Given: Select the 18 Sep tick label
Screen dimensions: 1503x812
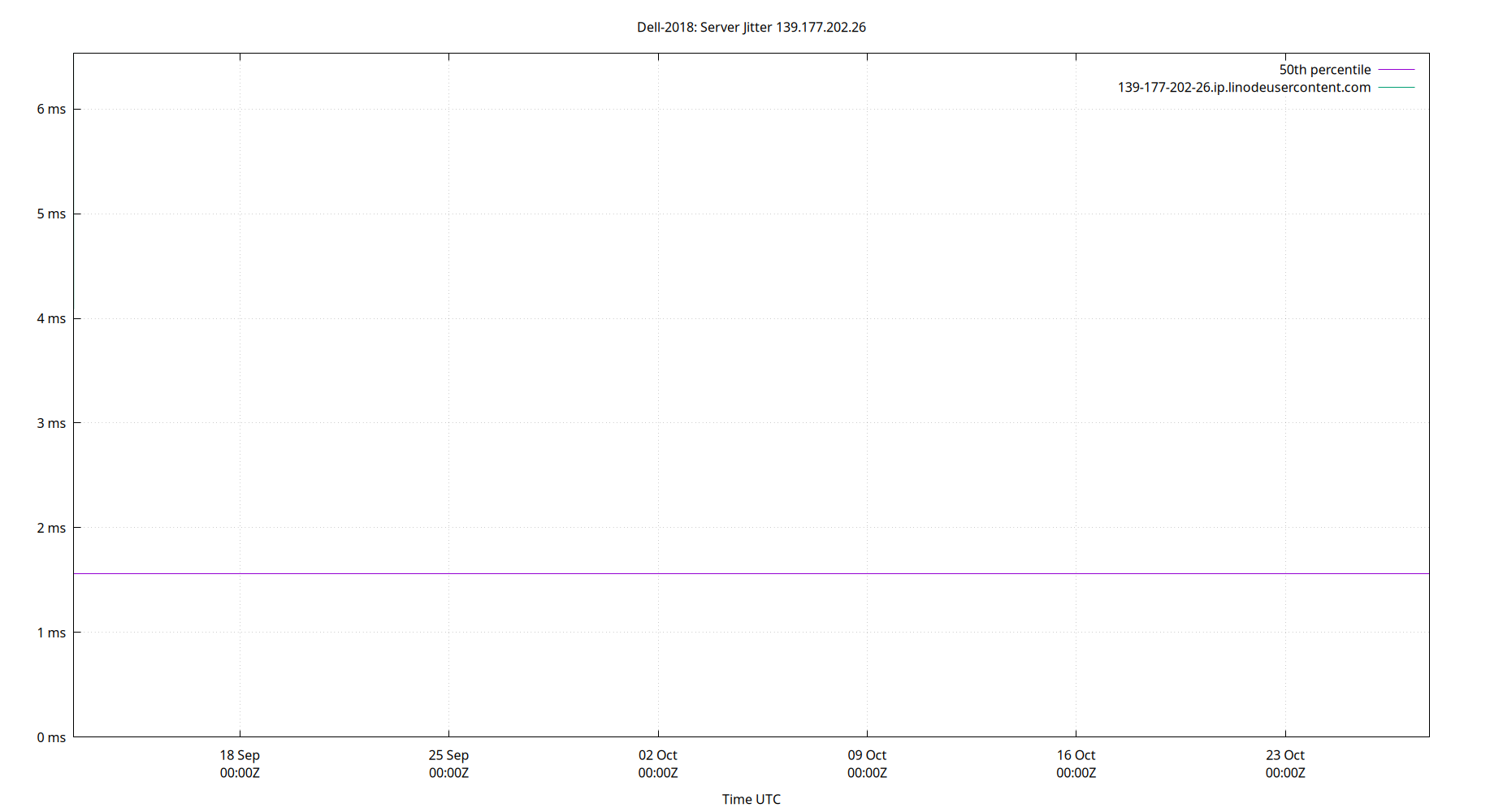Looking at the screenshot, I should point(240,754).
